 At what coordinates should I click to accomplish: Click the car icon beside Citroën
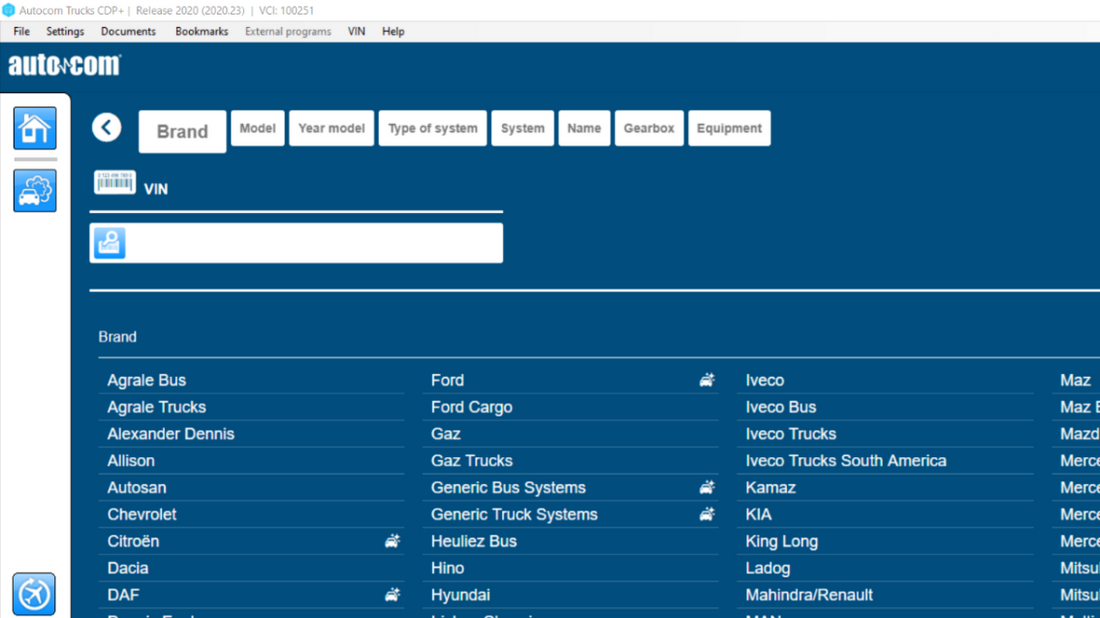tap(392, 541)
